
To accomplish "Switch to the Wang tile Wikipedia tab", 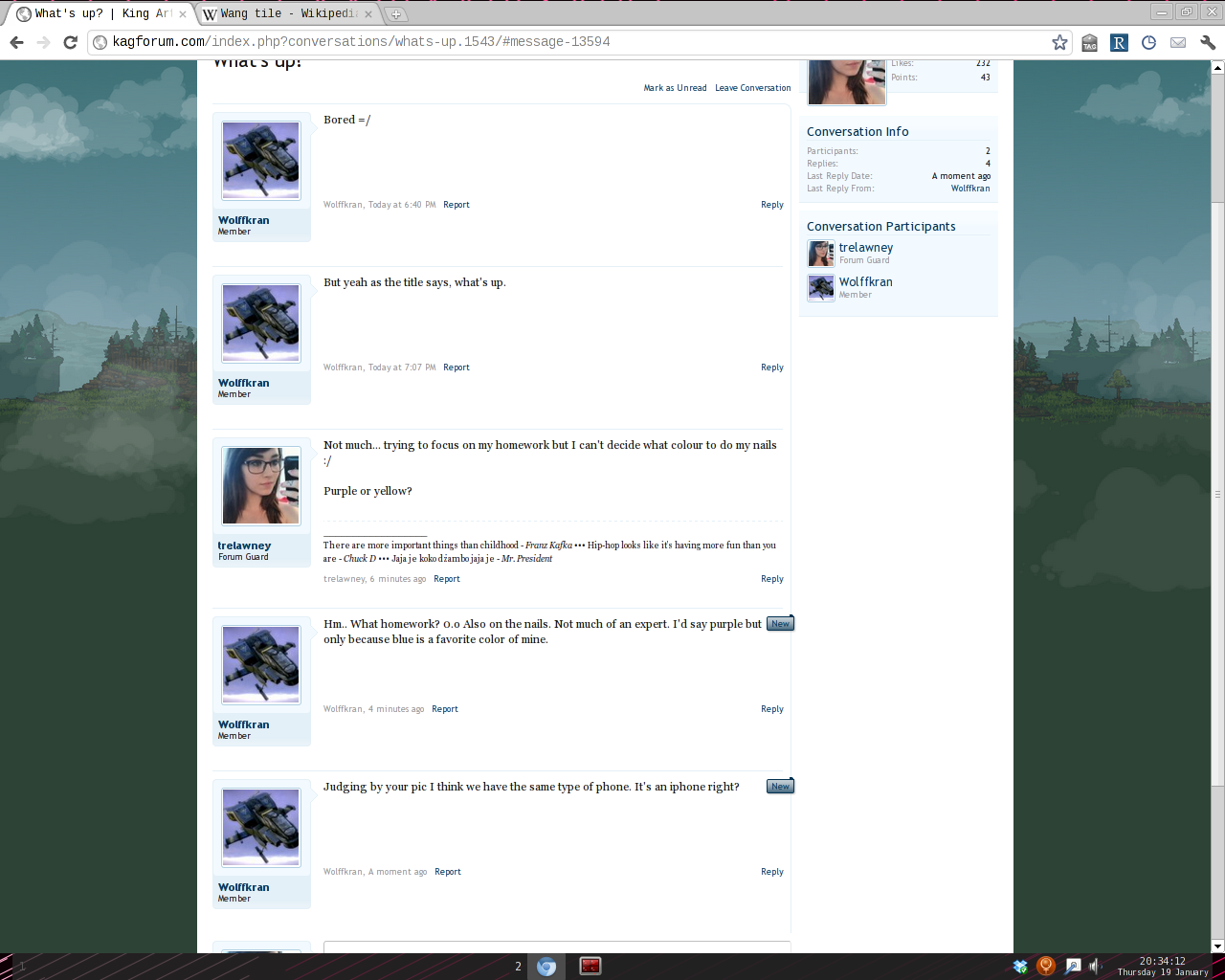I will coord(287,13).
